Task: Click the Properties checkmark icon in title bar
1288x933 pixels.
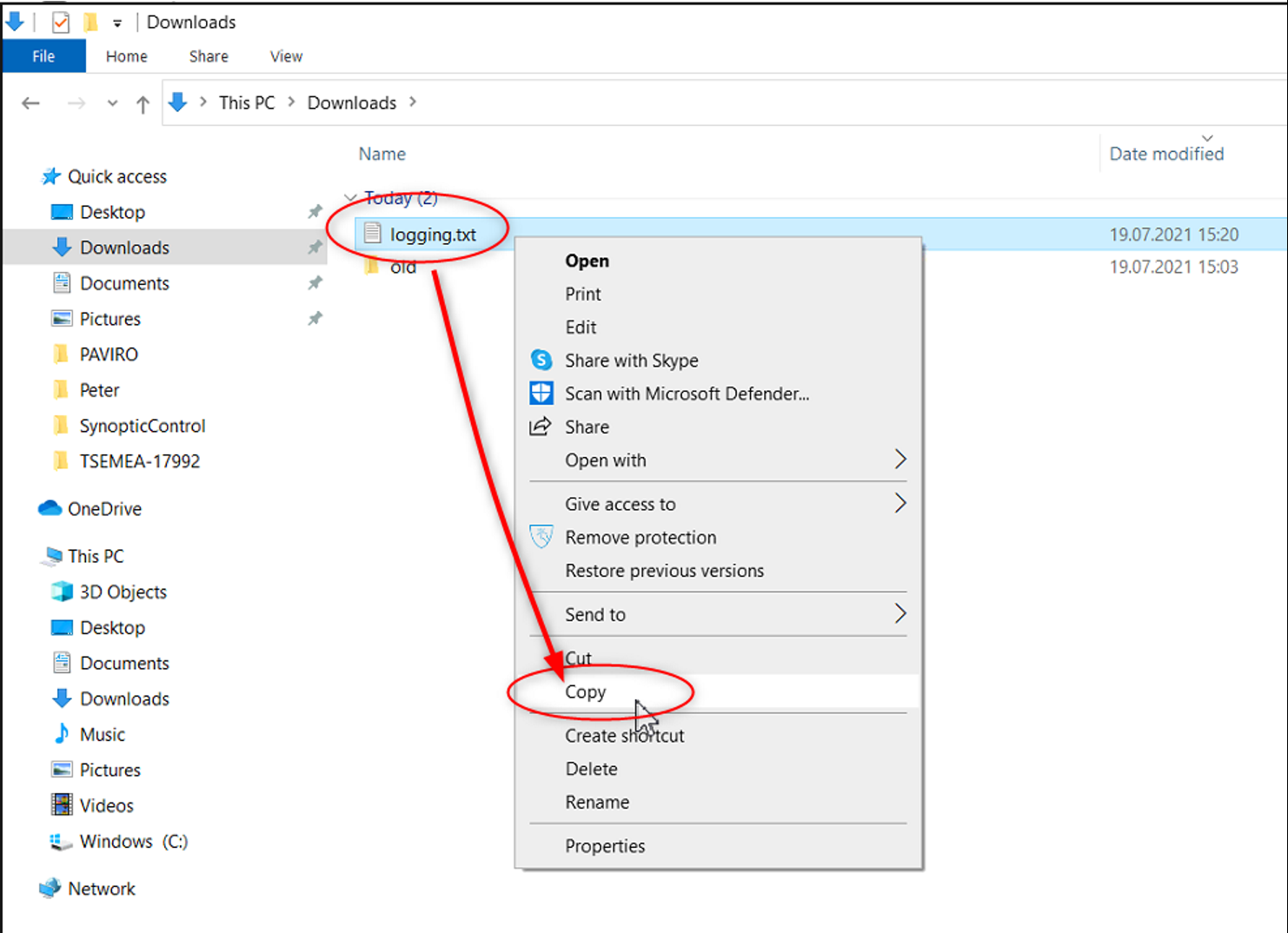Action: point(60,23)
